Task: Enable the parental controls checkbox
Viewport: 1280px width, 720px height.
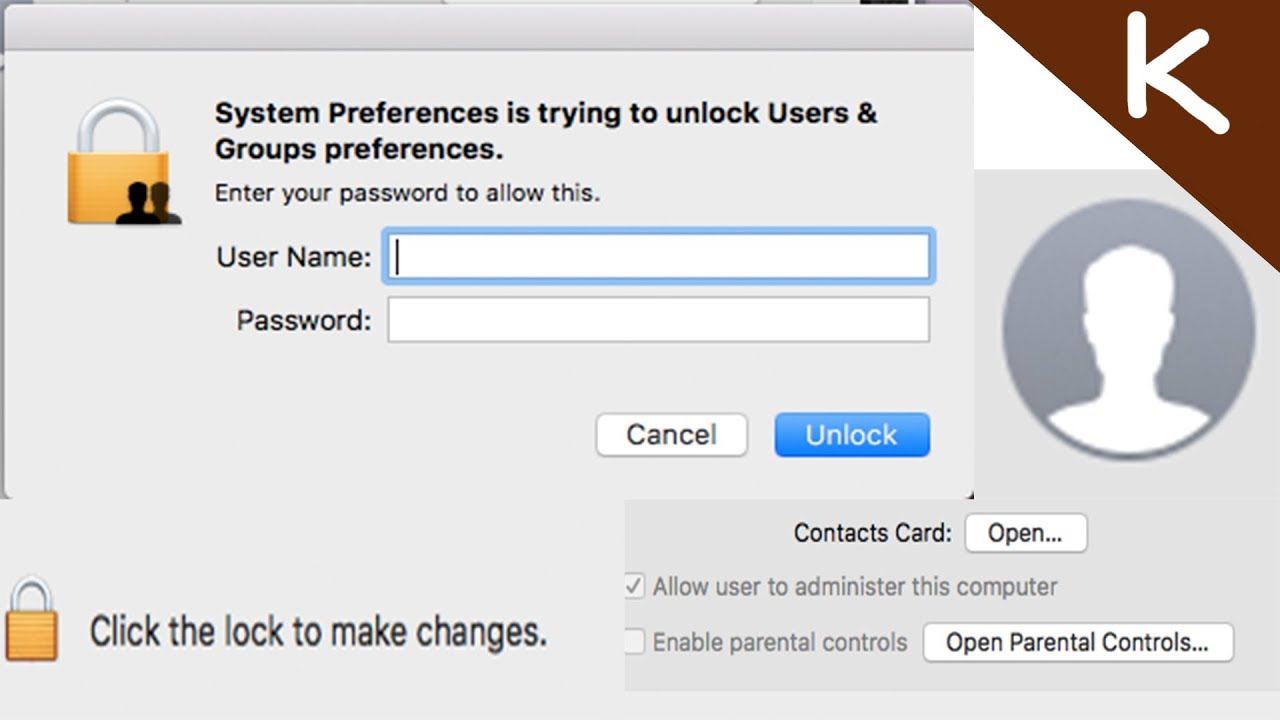Action: coord(634,642)
